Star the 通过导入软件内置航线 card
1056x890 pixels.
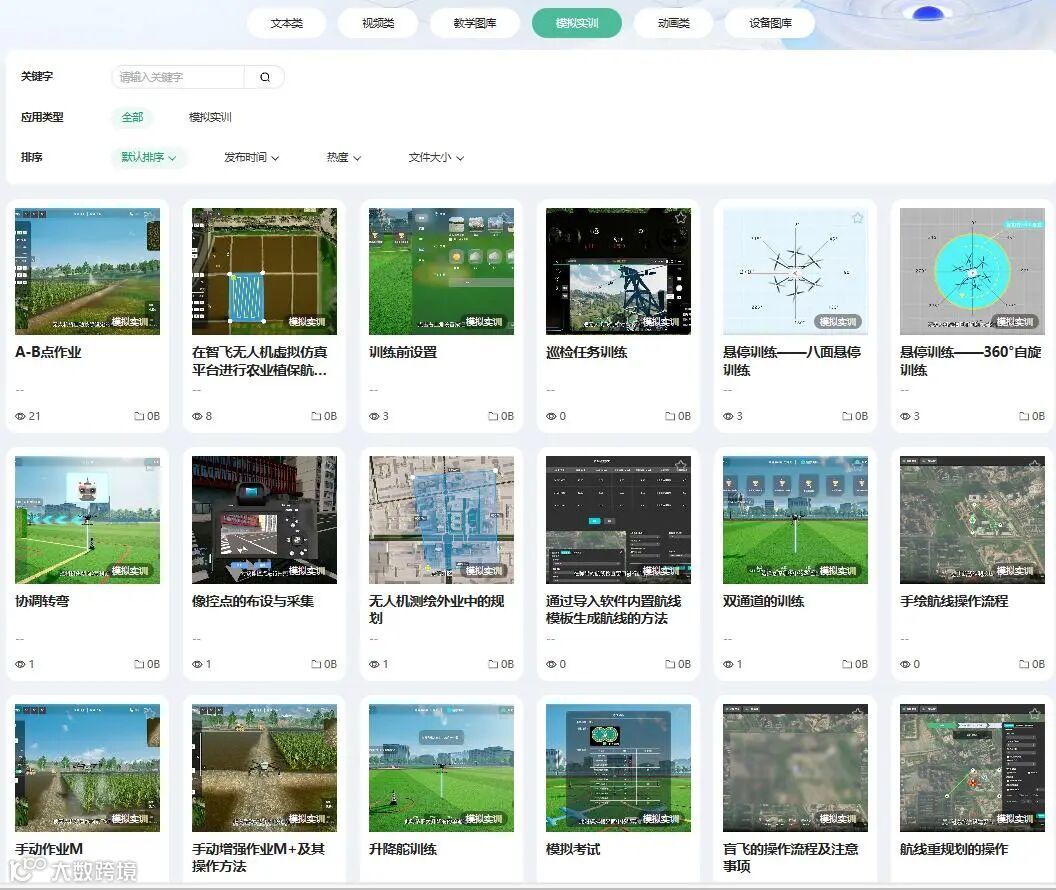click(680, 466)
